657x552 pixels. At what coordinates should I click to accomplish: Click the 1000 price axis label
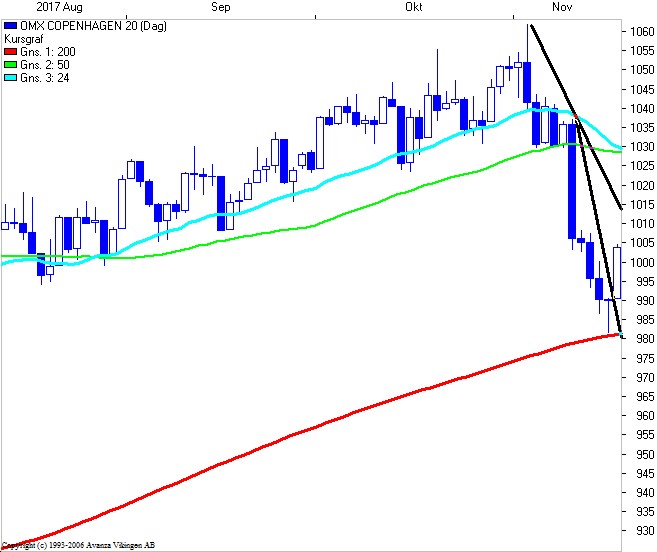tap(641, 262)
